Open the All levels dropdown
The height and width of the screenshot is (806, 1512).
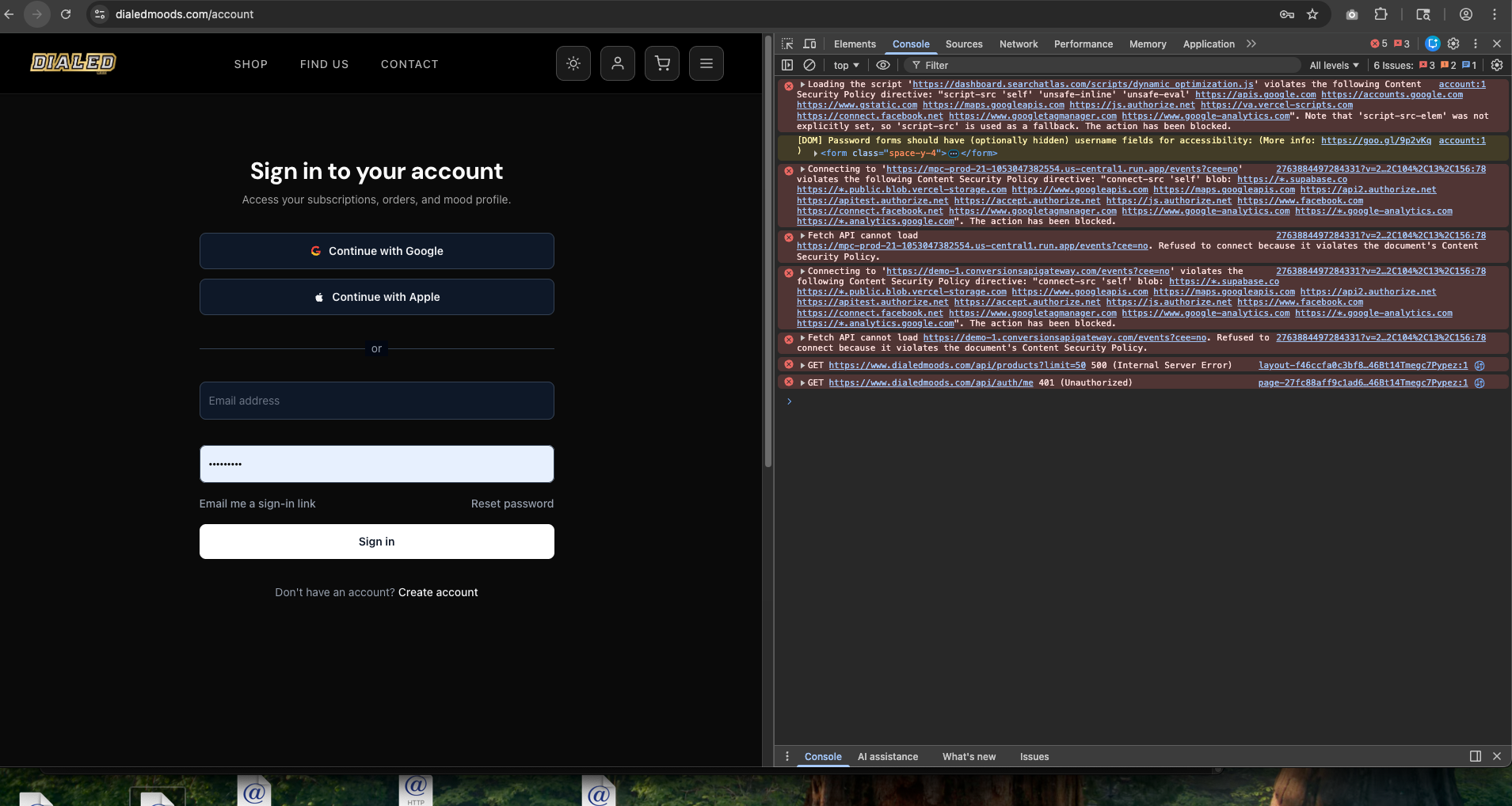[1334, 66]
